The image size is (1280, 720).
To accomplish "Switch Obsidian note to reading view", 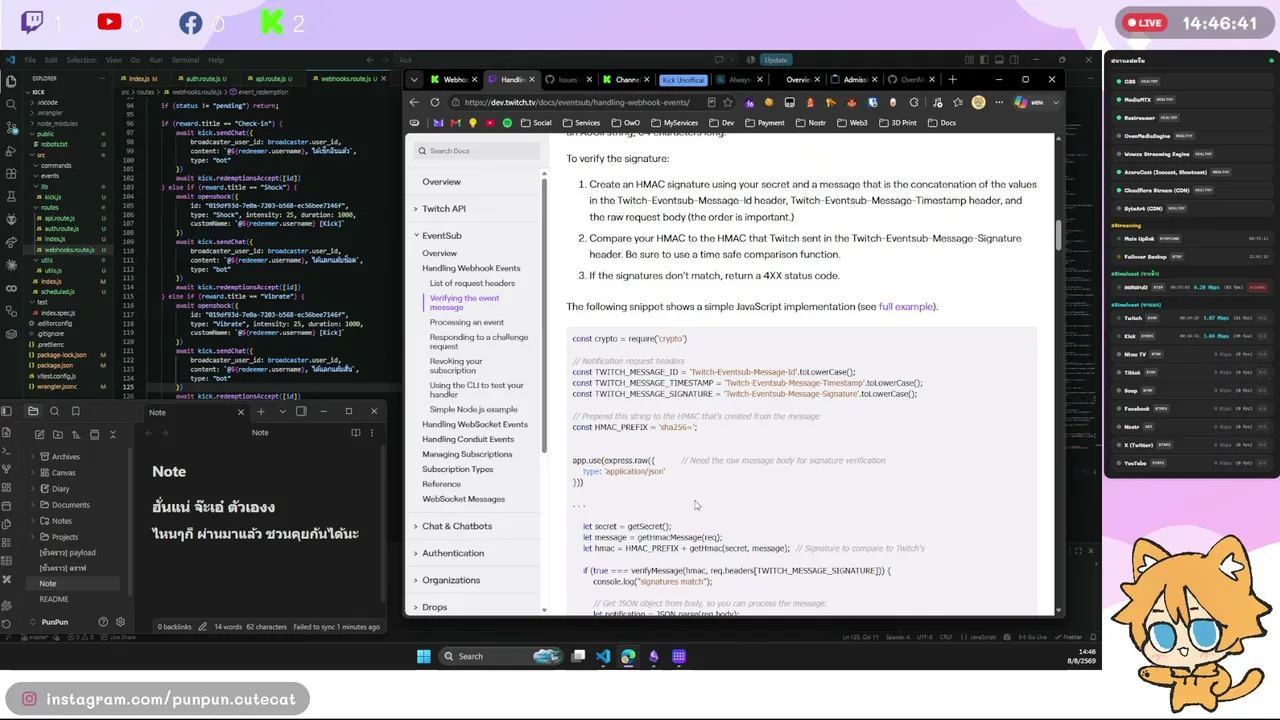I will coord(356,433).
